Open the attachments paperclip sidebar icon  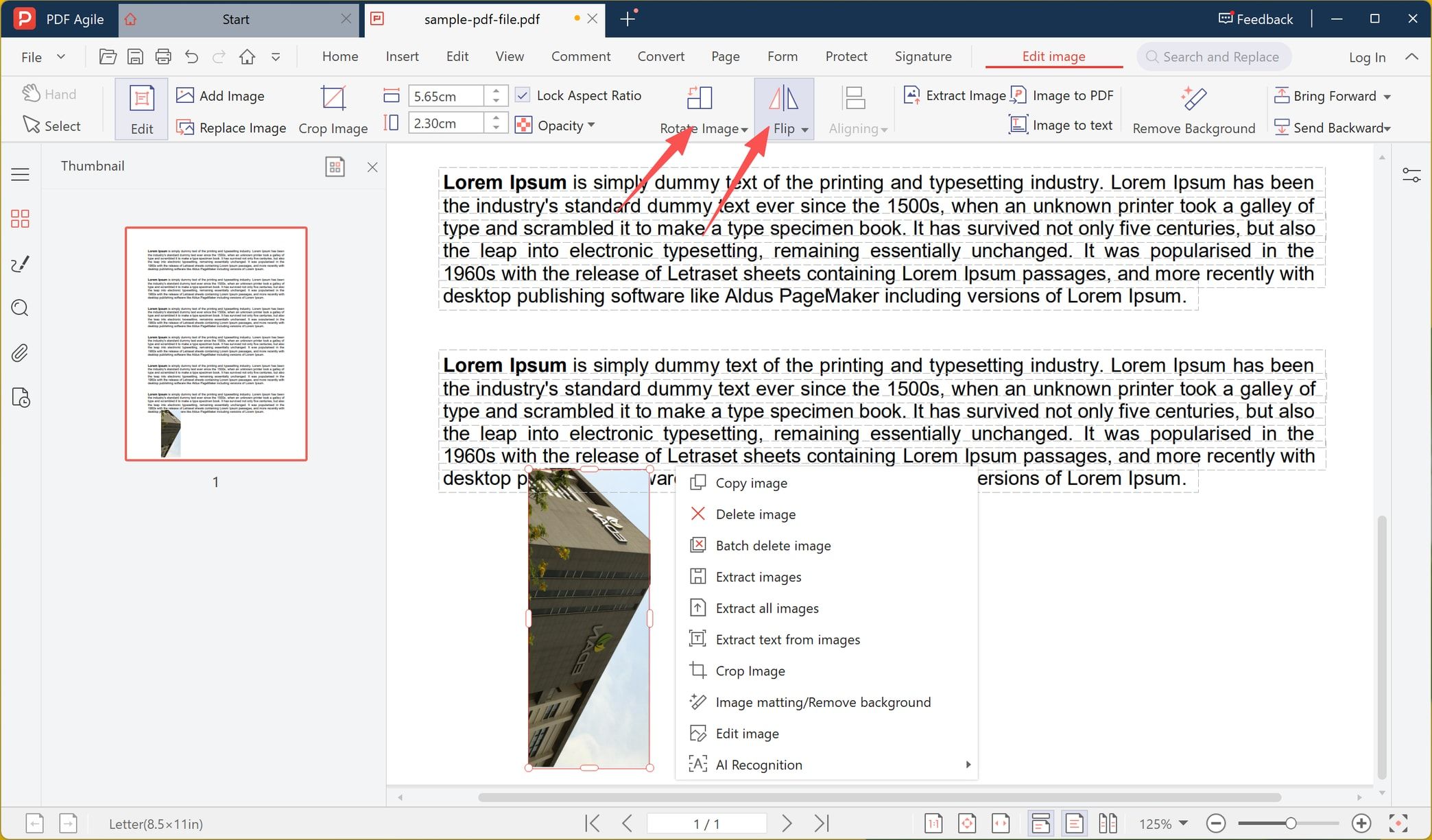pyautogui.click(x=21, y=353)
